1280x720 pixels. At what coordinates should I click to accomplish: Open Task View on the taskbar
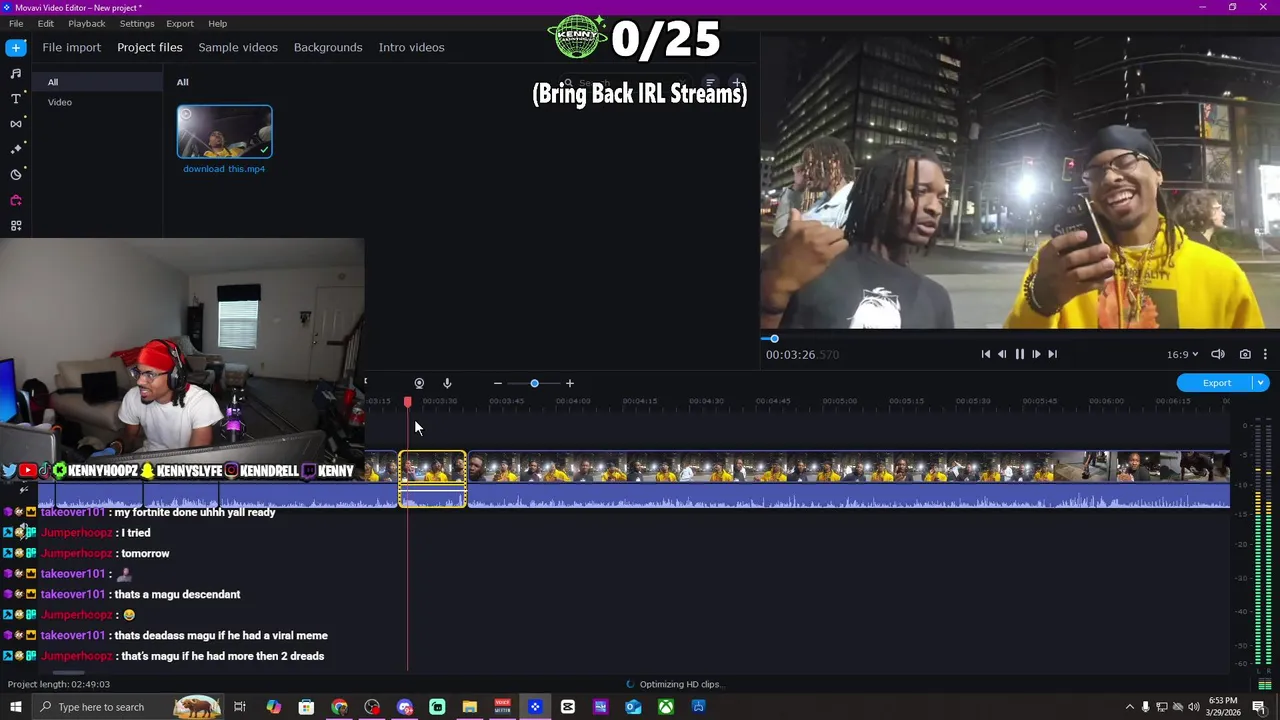(x=240, y=707)
